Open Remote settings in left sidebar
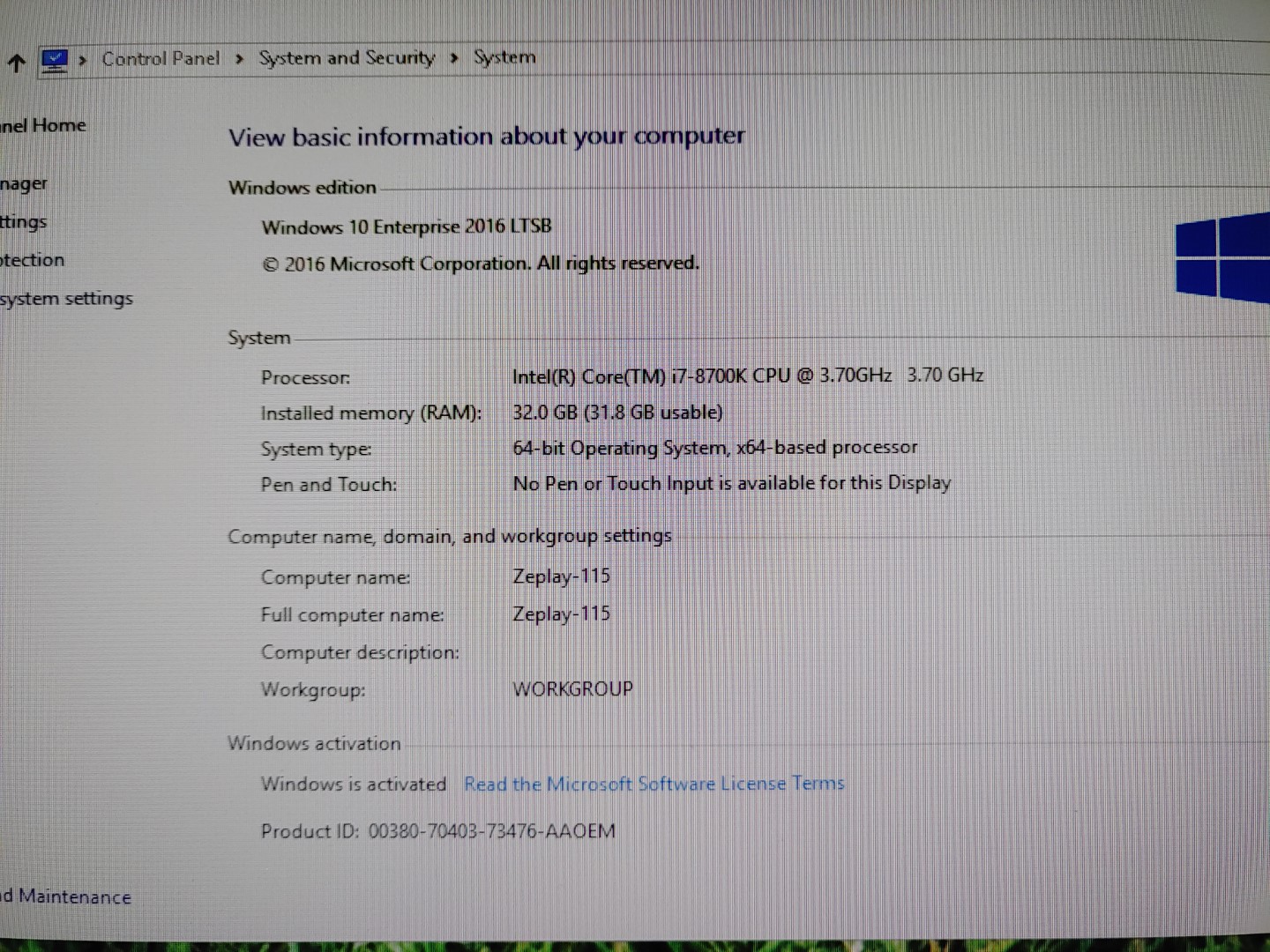 click(x=24, y=222)
